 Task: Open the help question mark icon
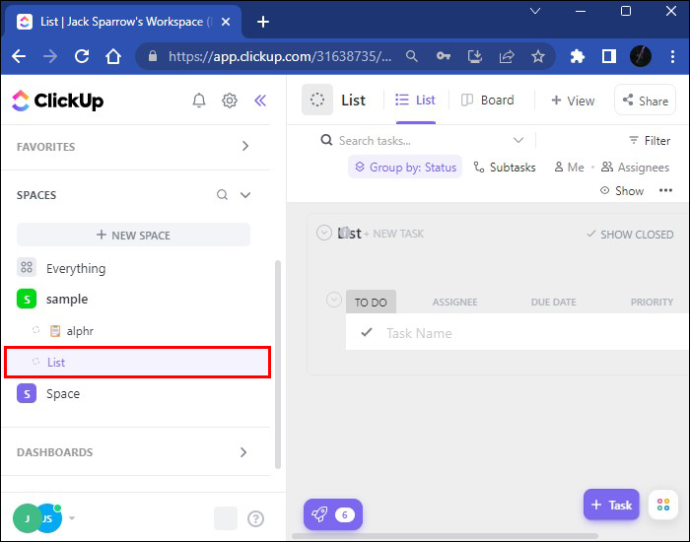255,518
